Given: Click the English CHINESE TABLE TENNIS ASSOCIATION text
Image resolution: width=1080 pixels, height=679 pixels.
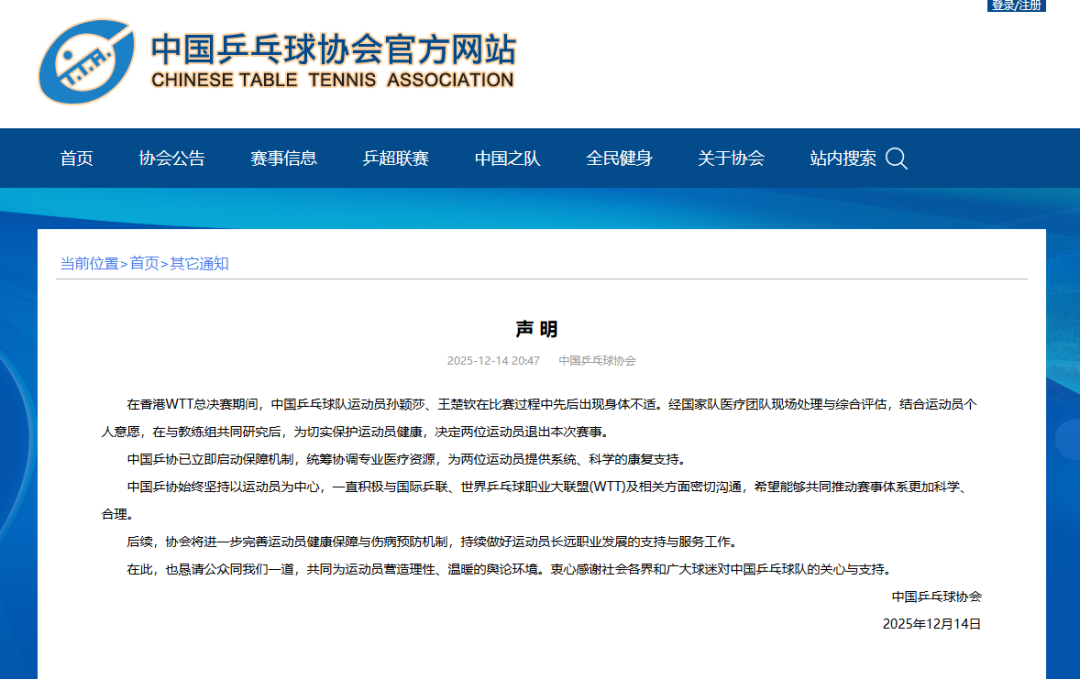Looking at the screenshot, I should pos(333,80).
